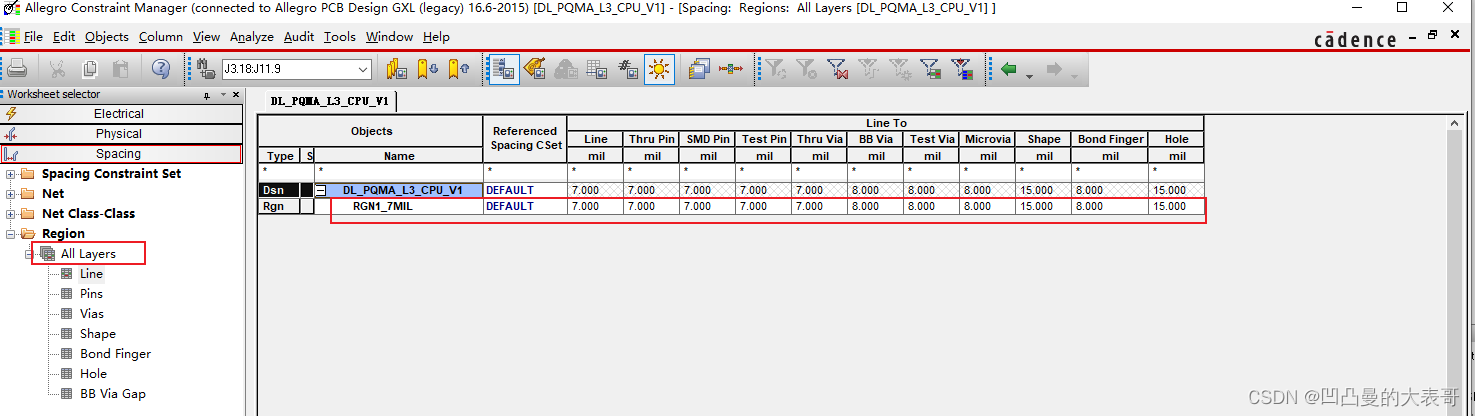Viewport: 1475px width, 416px height.
Task: Select the BB Via Gap worksheet
Action: 113,394
